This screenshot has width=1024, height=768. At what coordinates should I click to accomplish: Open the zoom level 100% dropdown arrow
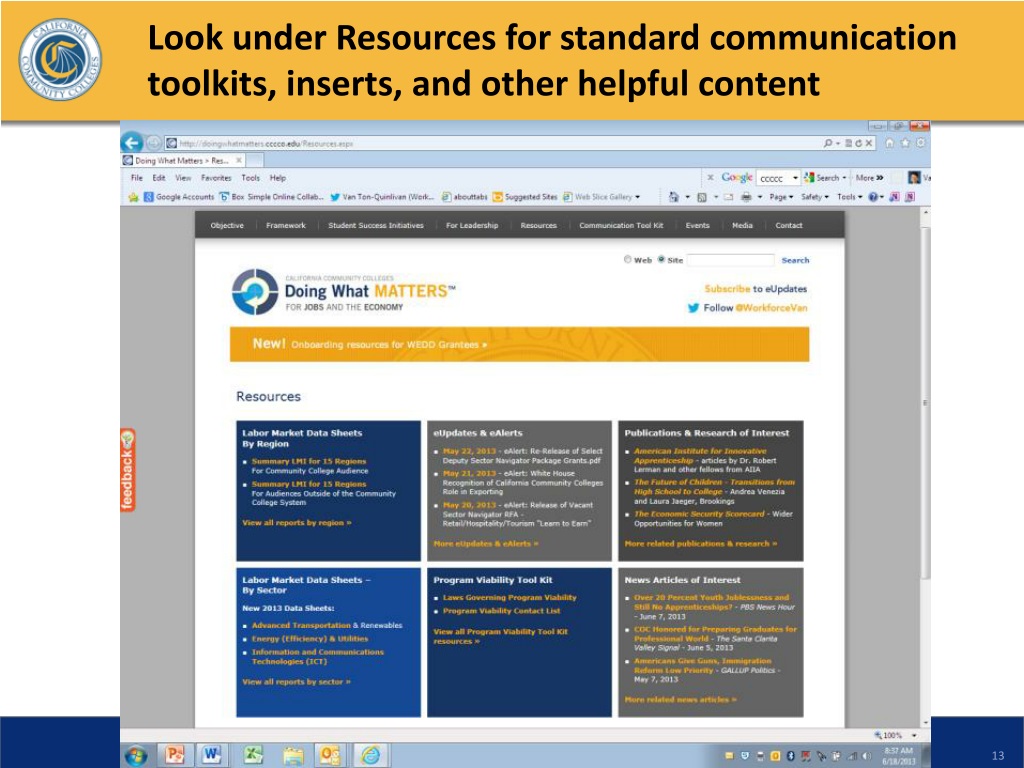coord(914,735)
